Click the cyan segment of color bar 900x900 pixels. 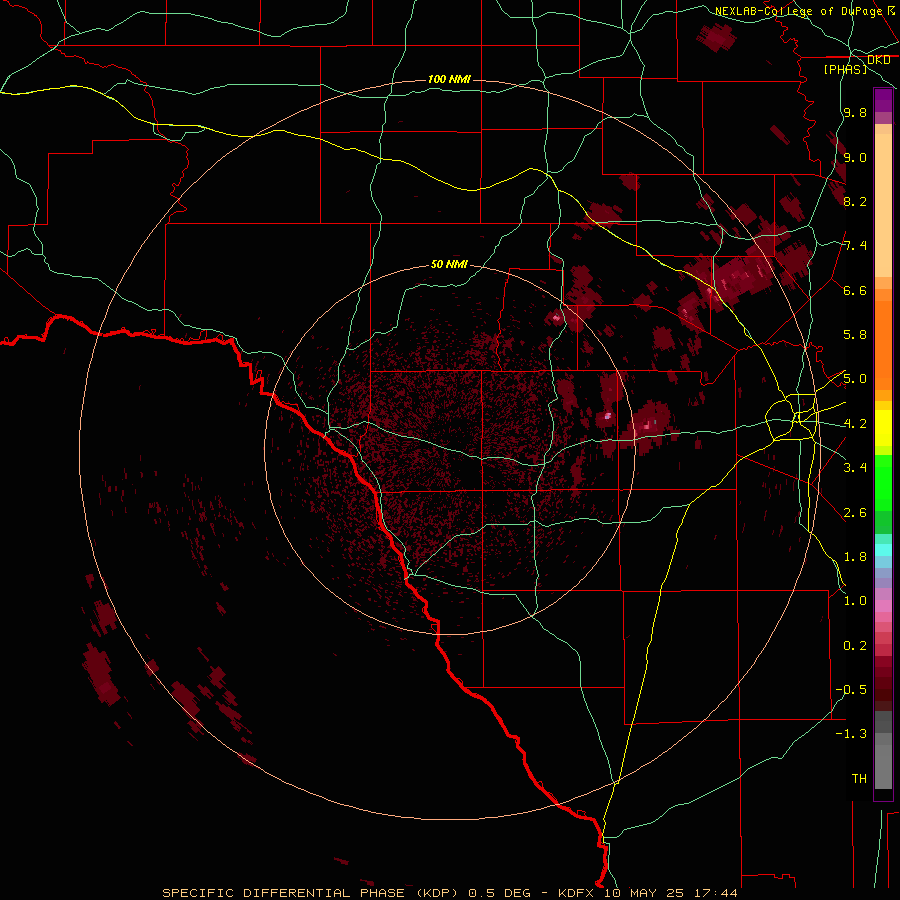(883, 550)
